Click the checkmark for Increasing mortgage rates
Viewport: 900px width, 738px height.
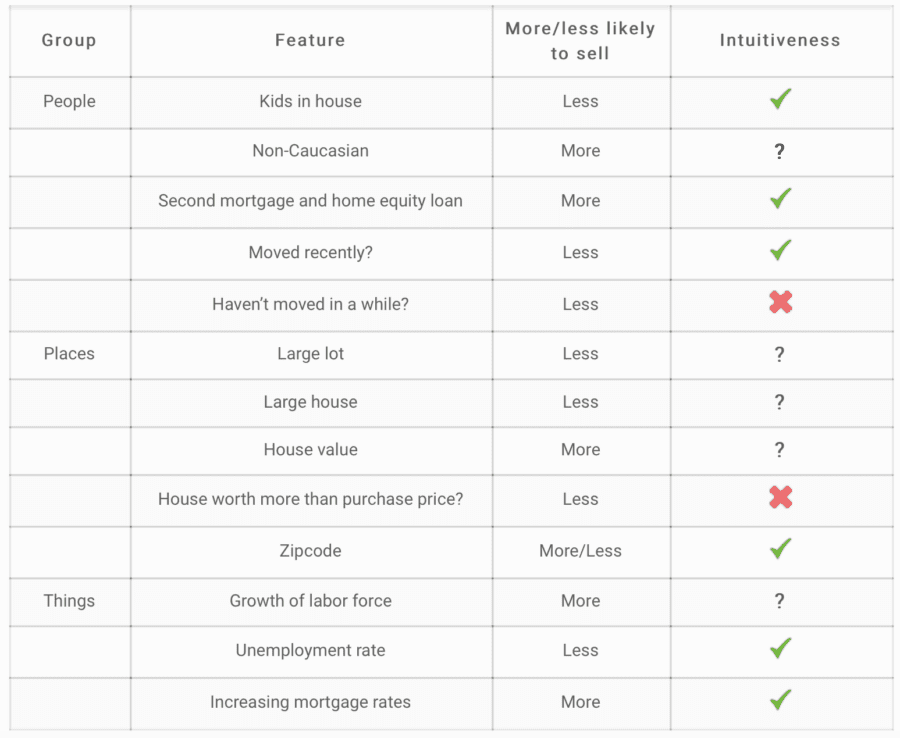pos(781,700)
